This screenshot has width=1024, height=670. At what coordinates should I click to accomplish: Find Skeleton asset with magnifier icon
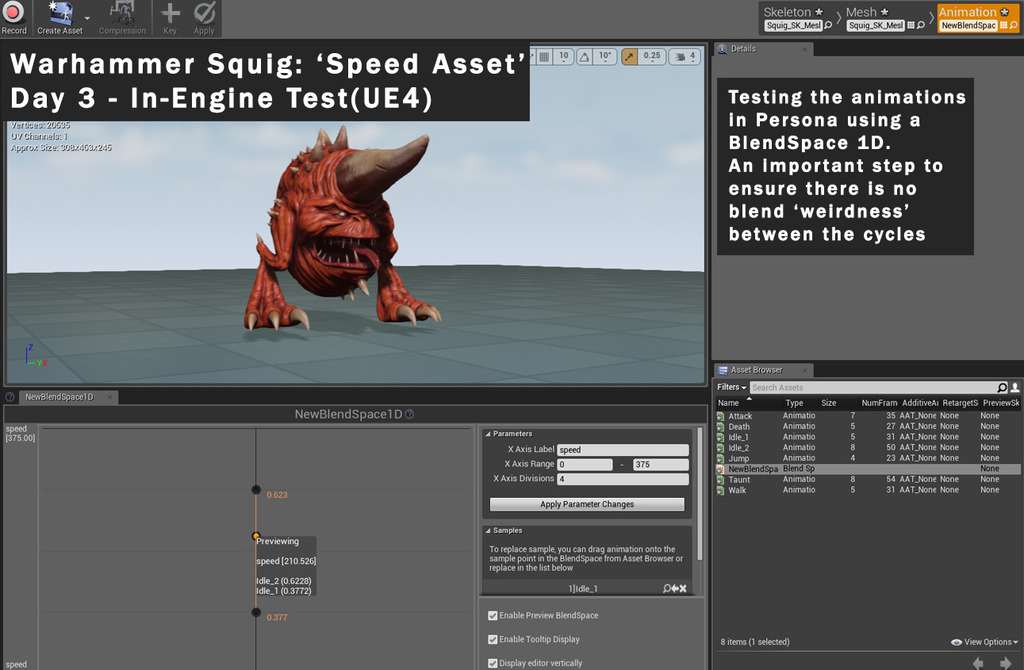click(x=828, y=25)
